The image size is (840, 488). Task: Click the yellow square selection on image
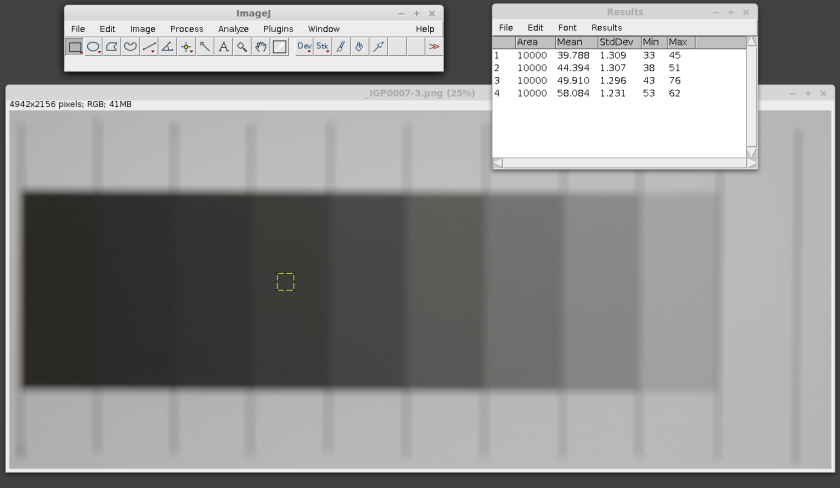point(286,282)
